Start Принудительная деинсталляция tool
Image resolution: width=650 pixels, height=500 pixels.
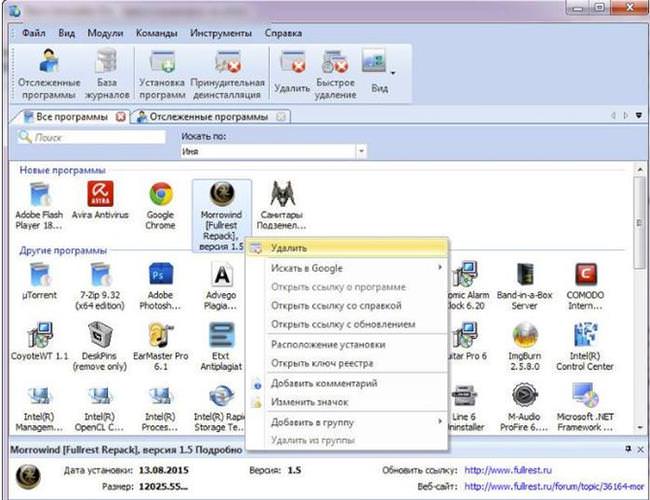pos(227,73)
